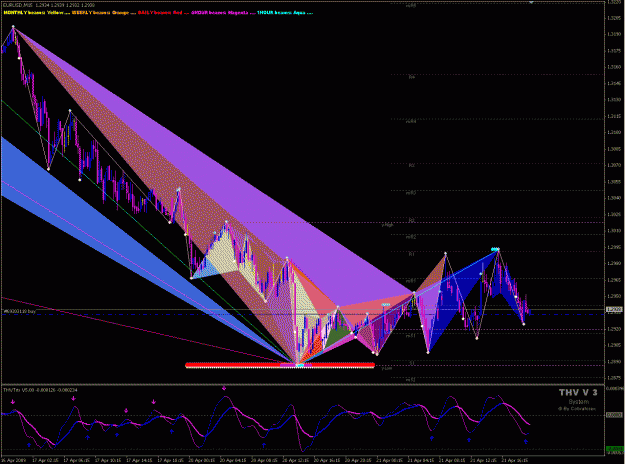Click the R1 pivot level label
The width and height of the screenshot is (625, 464).
(411, 254)
